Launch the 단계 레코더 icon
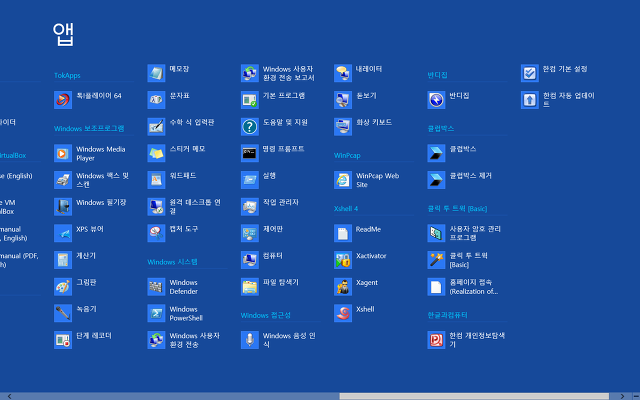 pyautogui.click(x=63, y=340)
